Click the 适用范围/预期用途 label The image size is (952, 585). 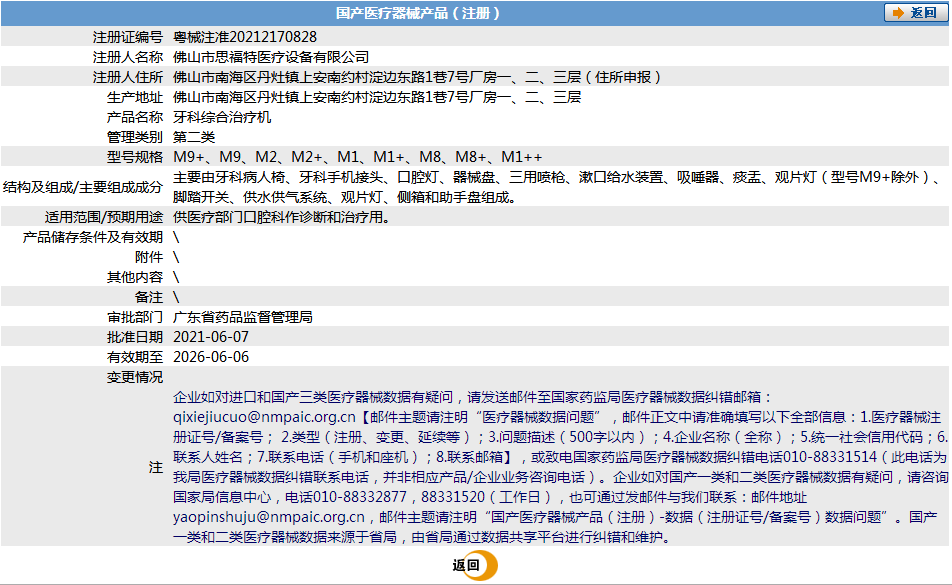click(x=104, y=217)
